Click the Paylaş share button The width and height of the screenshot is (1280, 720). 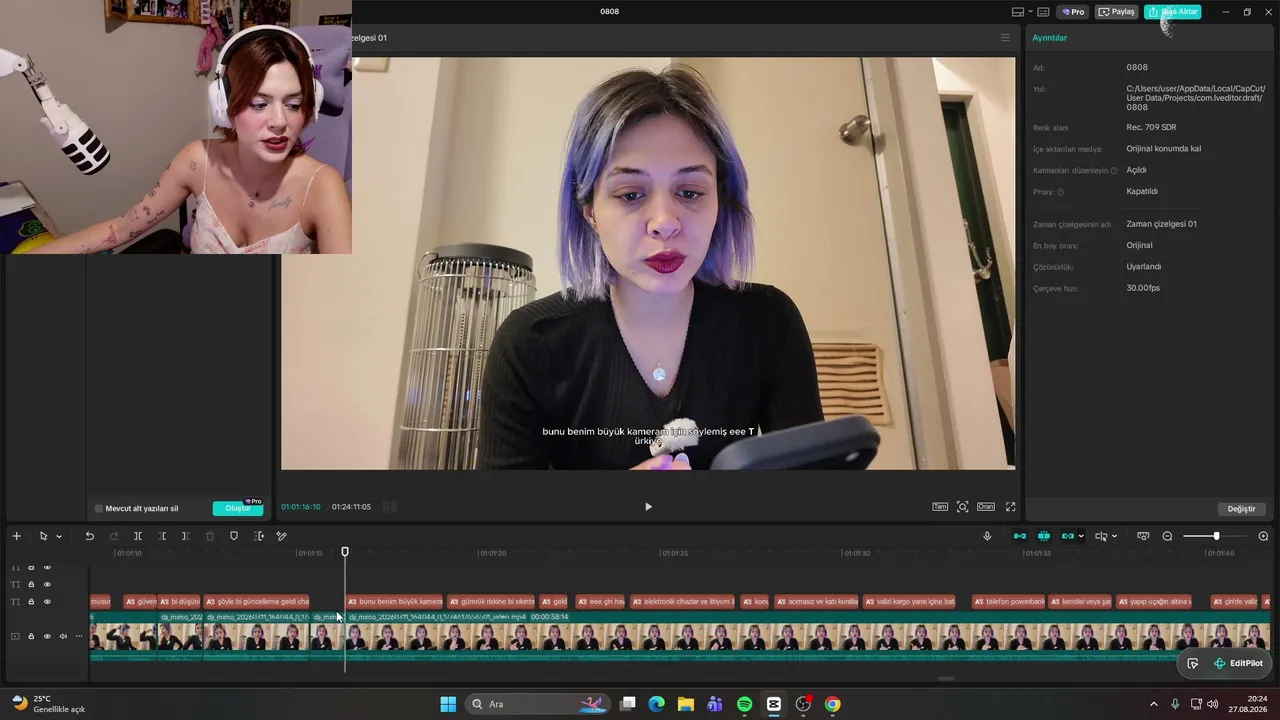1116,12
